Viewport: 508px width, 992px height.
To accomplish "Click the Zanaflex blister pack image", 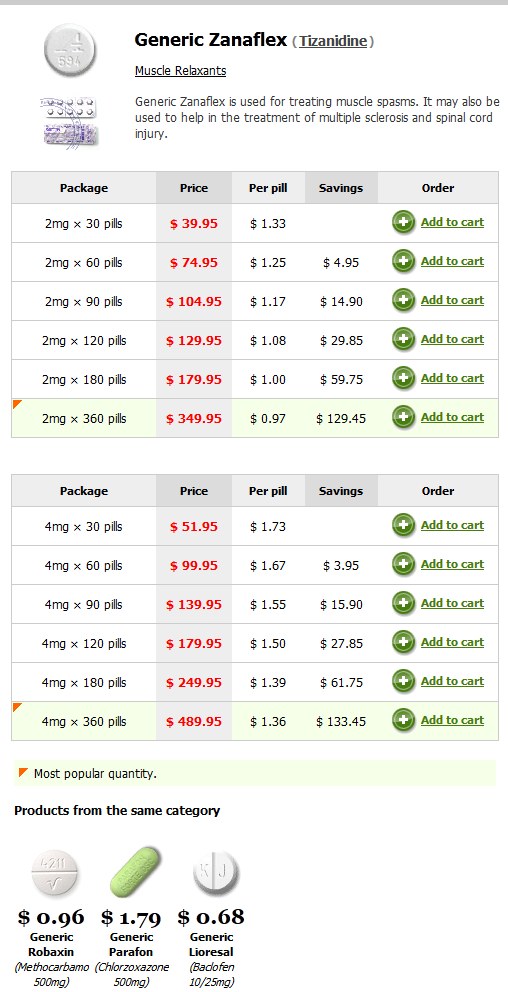I will (x=69, y=120).
